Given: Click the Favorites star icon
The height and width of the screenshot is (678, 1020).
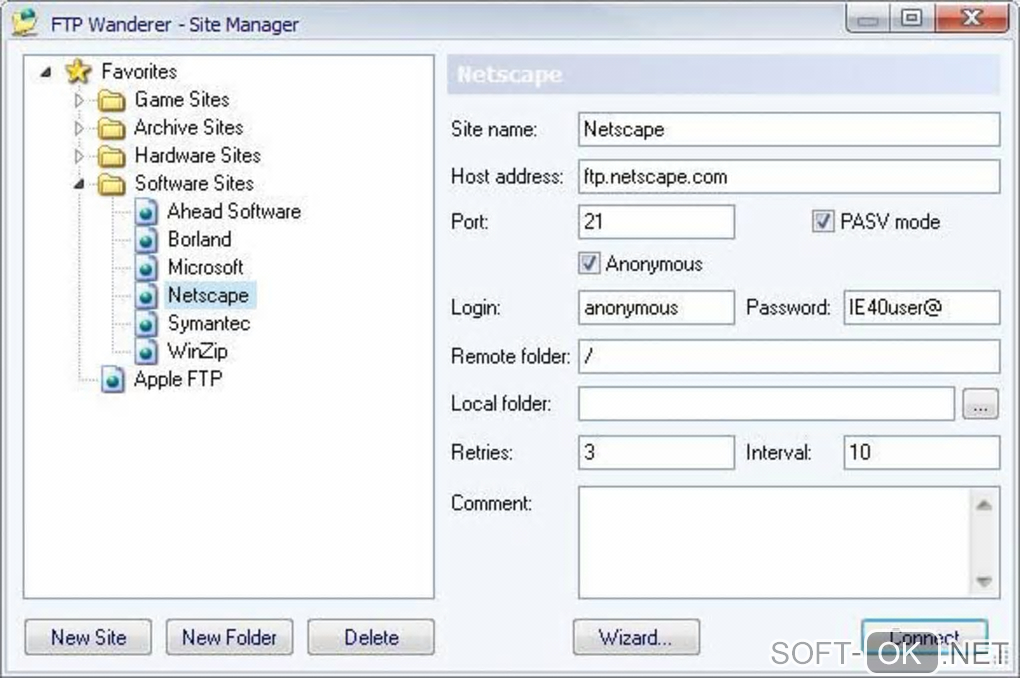Looking at the screenshot, I should tap(78, 72).
